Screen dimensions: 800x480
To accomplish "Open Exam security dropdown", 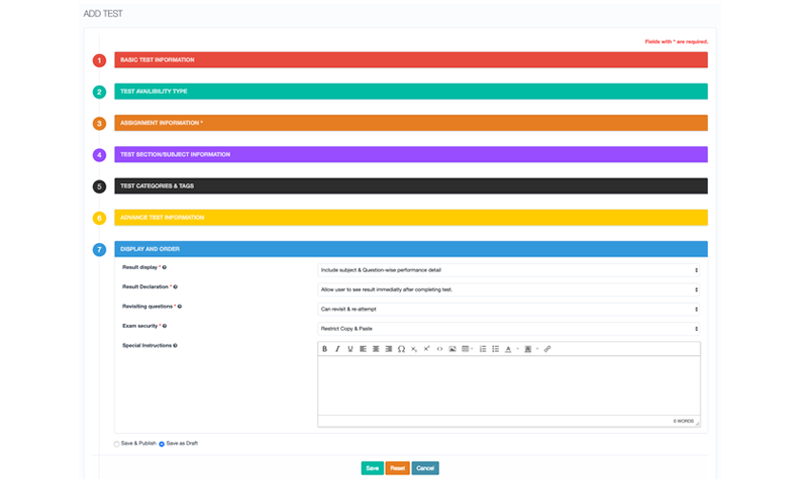I will (508, 329).
